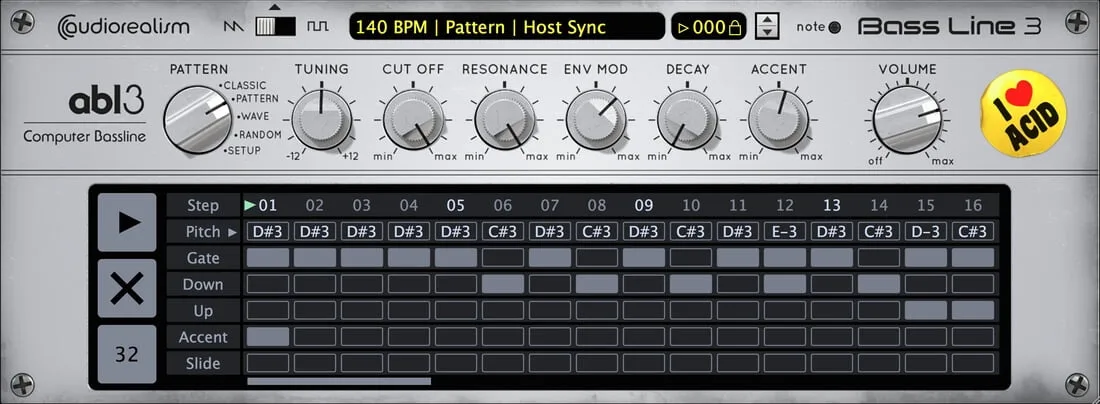Click the Cut Off knob
This screenshot has height=404, width=1100.
pos(412,119)
